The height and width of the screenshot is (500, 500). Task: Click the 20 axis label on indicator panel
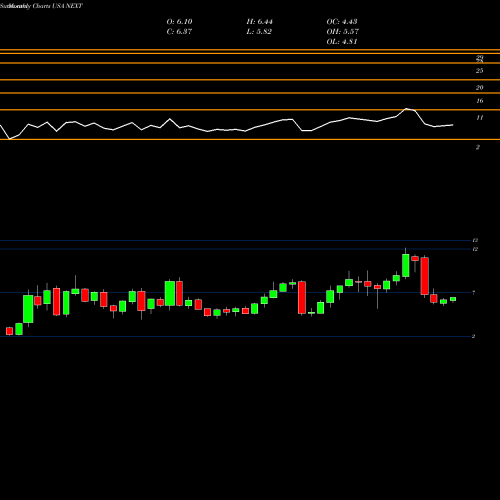pyautogui.click(x=479, y=87)
